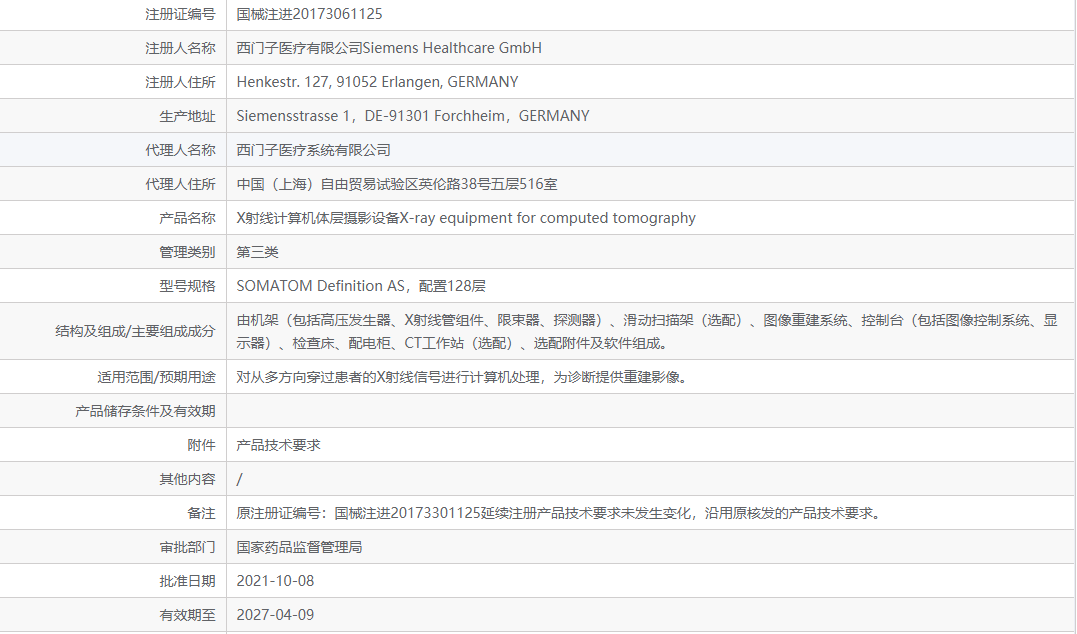Select approval date 2021-10-08
The height and width of the screenshot is (634, 1077).
[x=275, y=581]
